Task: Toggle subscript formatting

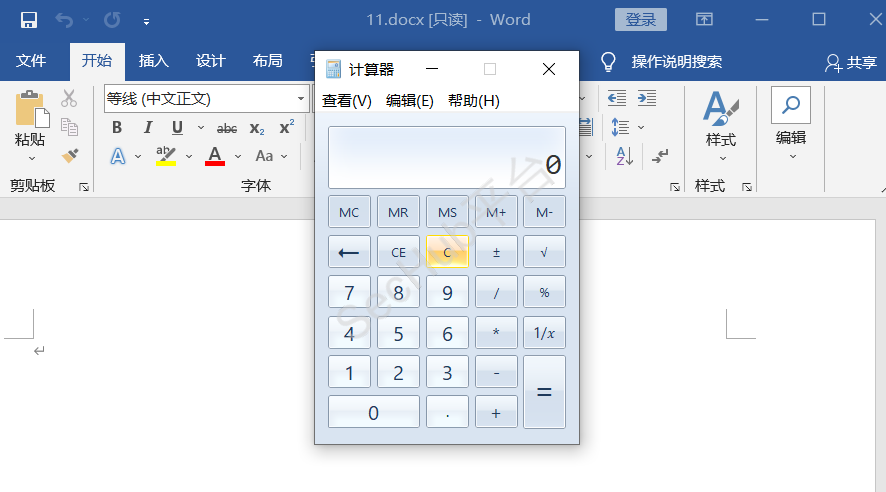Action: [257, 129]
